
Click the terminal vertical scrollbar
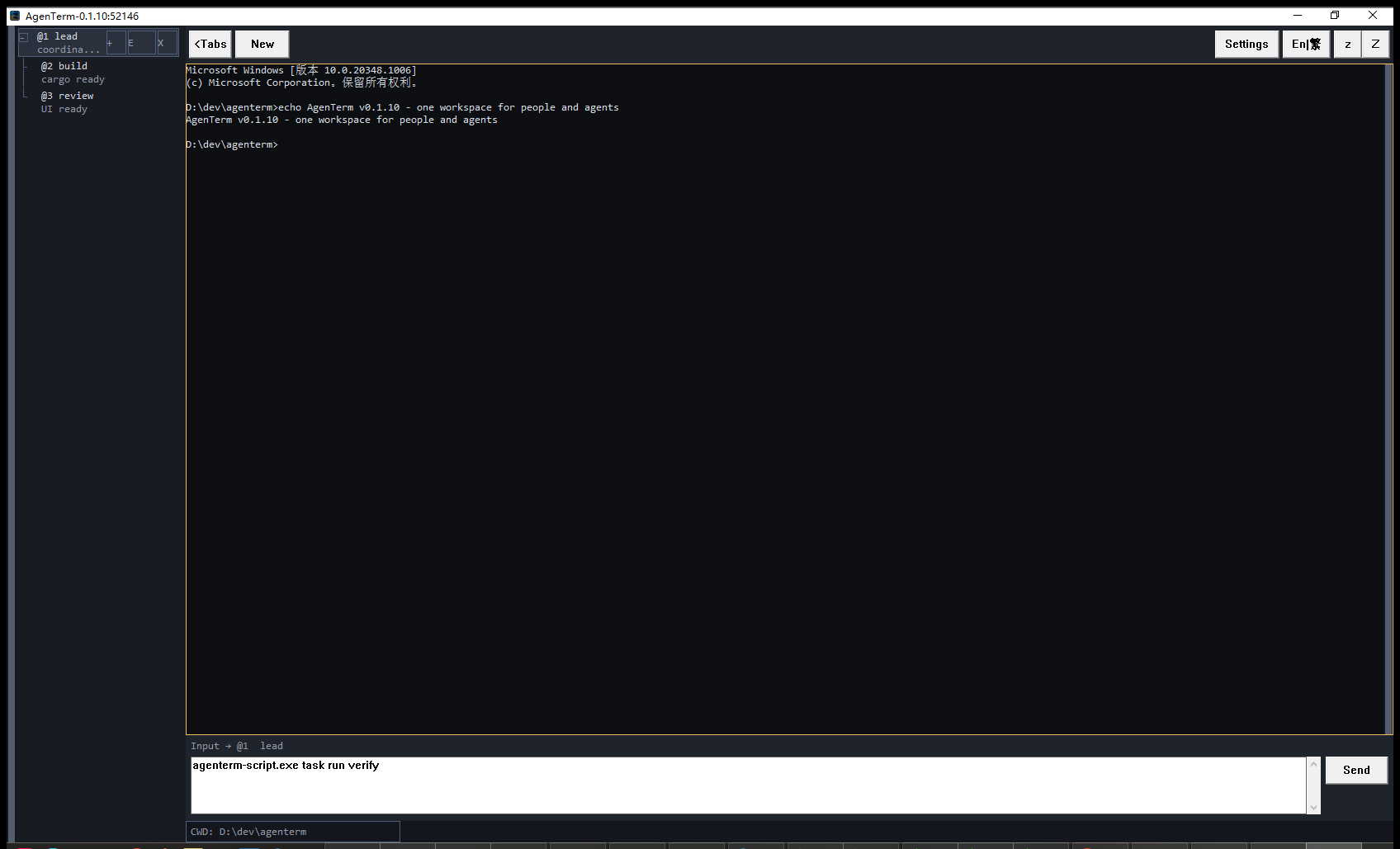pos(1388,399)
